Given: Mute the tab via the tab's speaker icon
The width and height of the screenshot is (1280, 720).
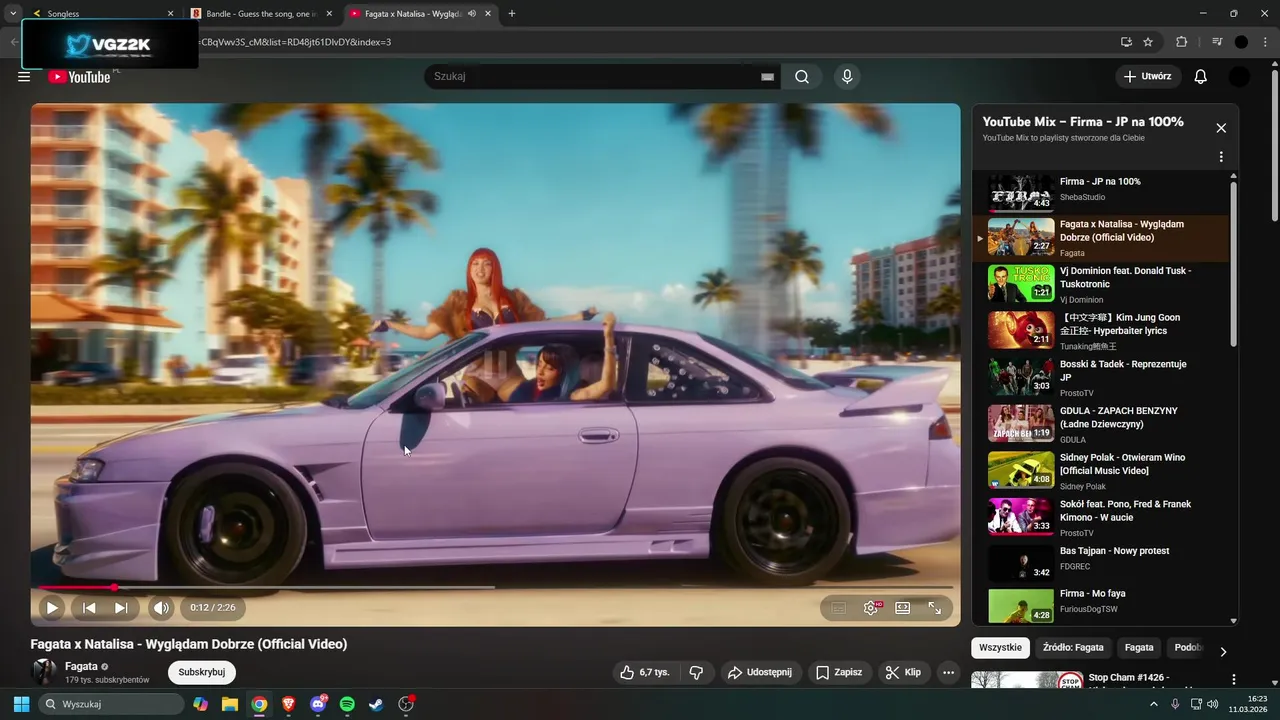Looking at the screenshot, I should pos(472,14).
